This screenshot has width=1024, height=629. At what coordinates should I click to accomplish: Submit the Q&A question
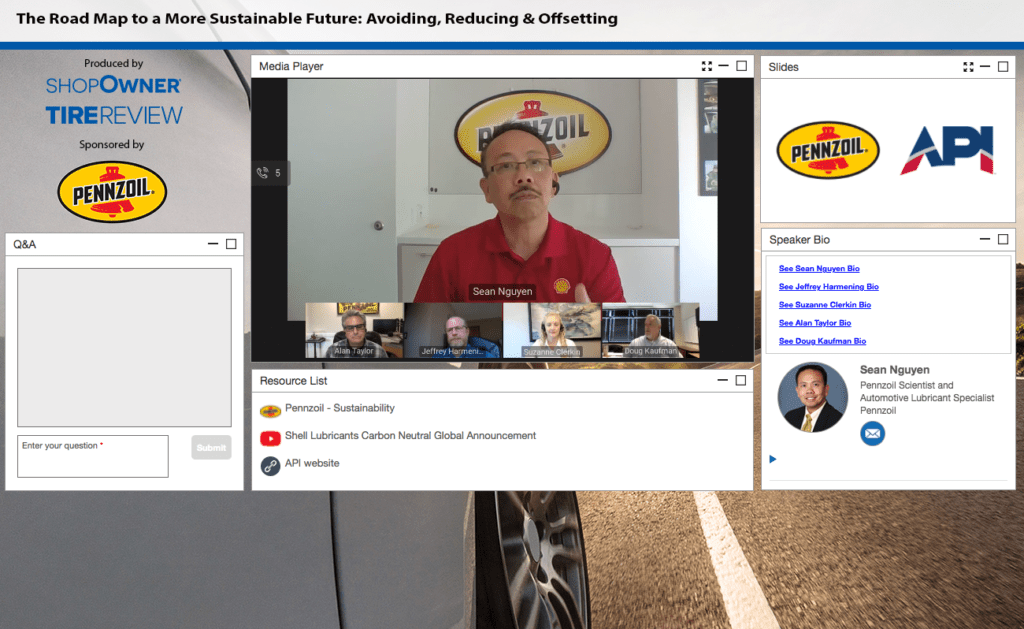pyautogui.click(x=211, y=447)
